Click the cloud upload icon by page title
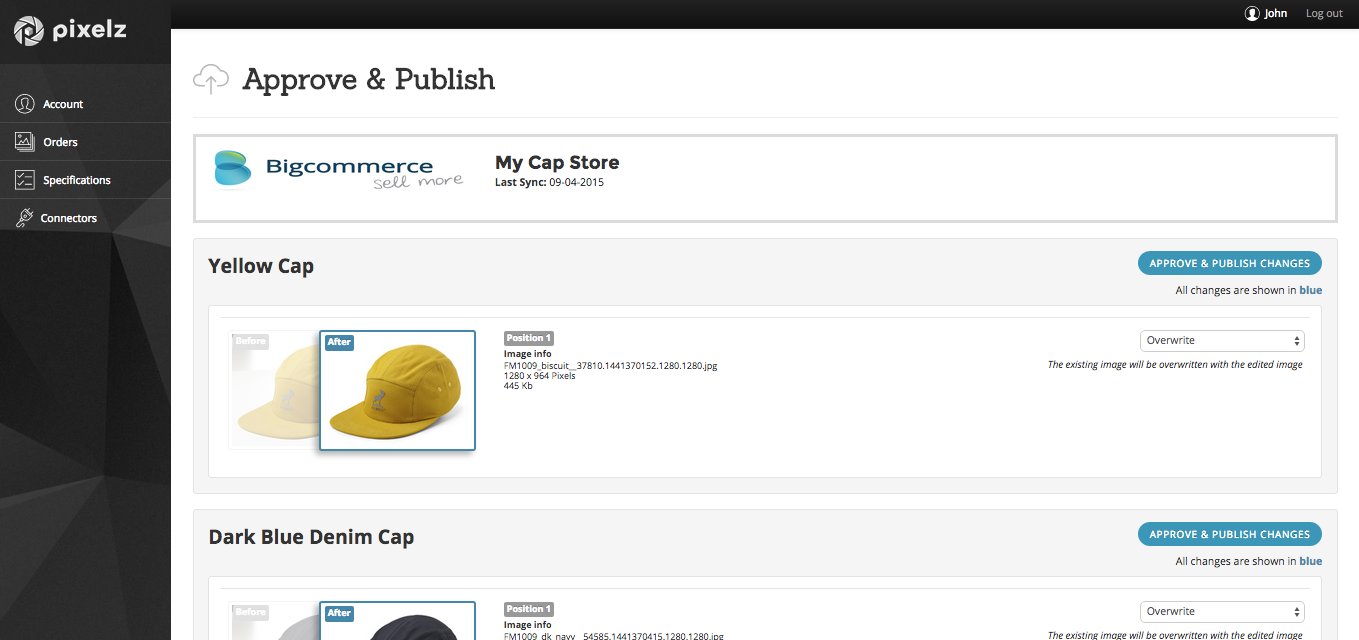The height and width of the screenshot is (640, 1359). coord(211,79)
